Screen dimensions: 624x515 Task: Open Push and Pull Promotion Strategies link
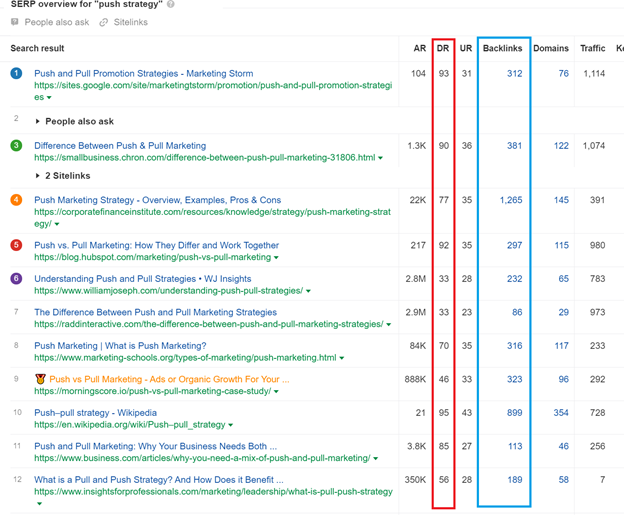tap(144, 74)
